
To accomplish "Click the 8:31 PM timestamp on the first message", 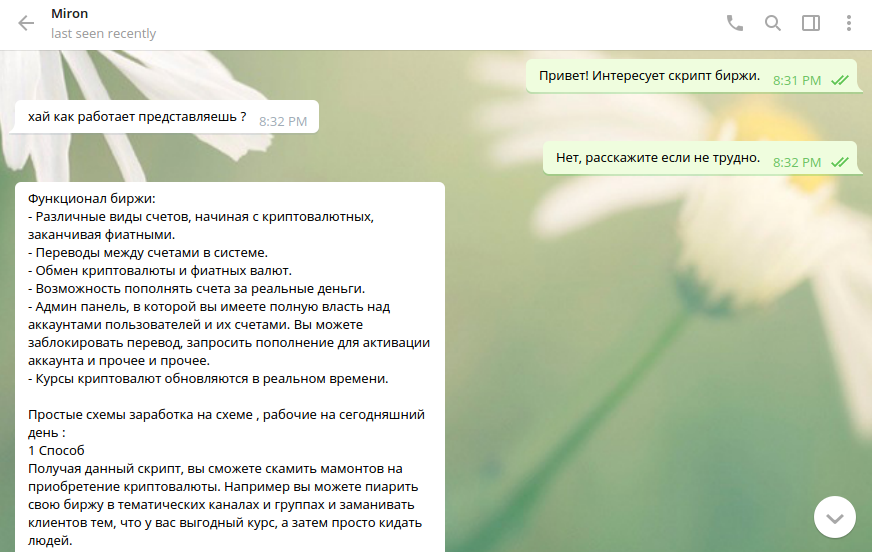I will point(797,81).
